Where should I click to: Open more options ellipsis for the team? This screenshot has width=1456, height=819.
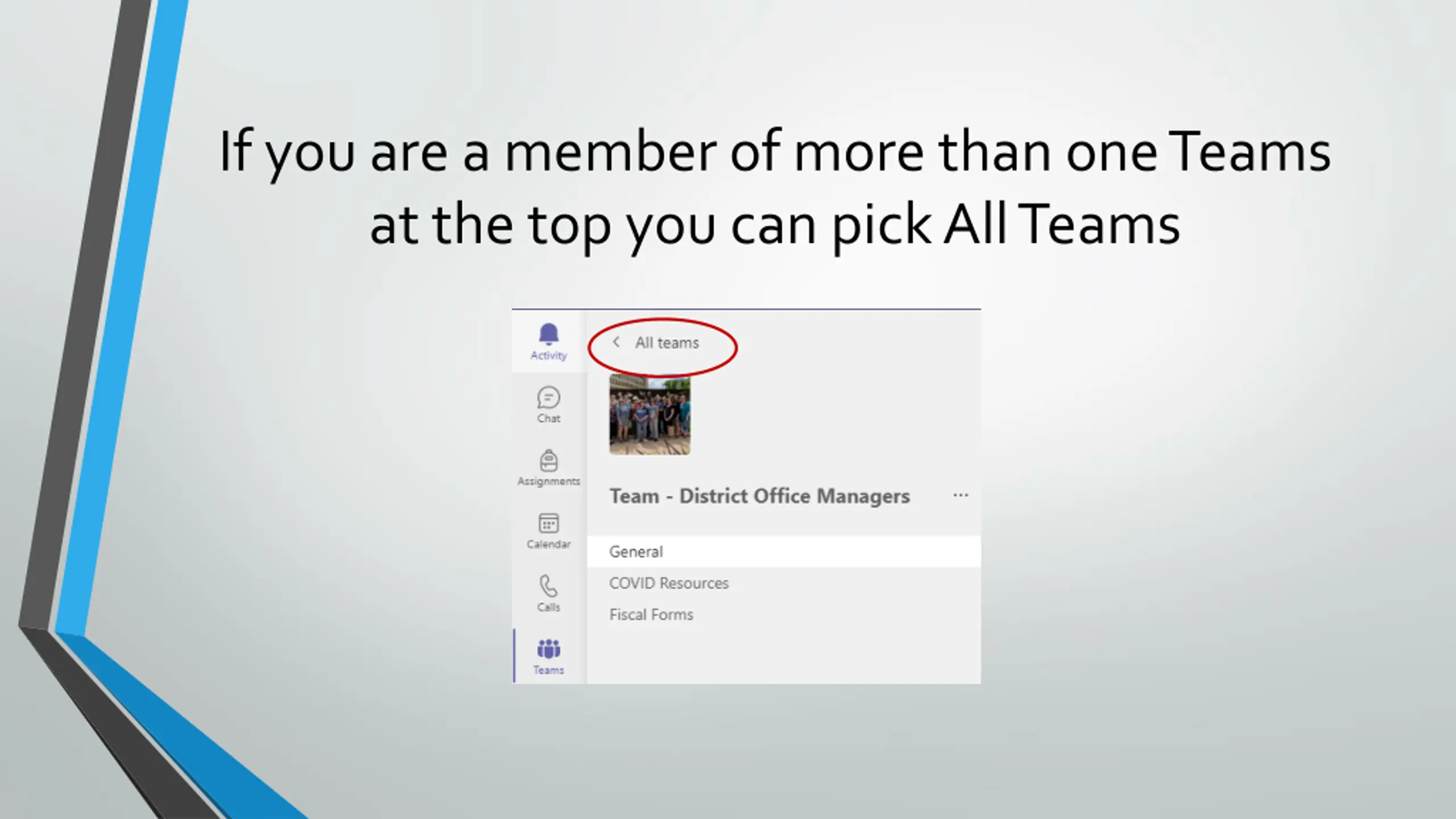tap(961, 495)
